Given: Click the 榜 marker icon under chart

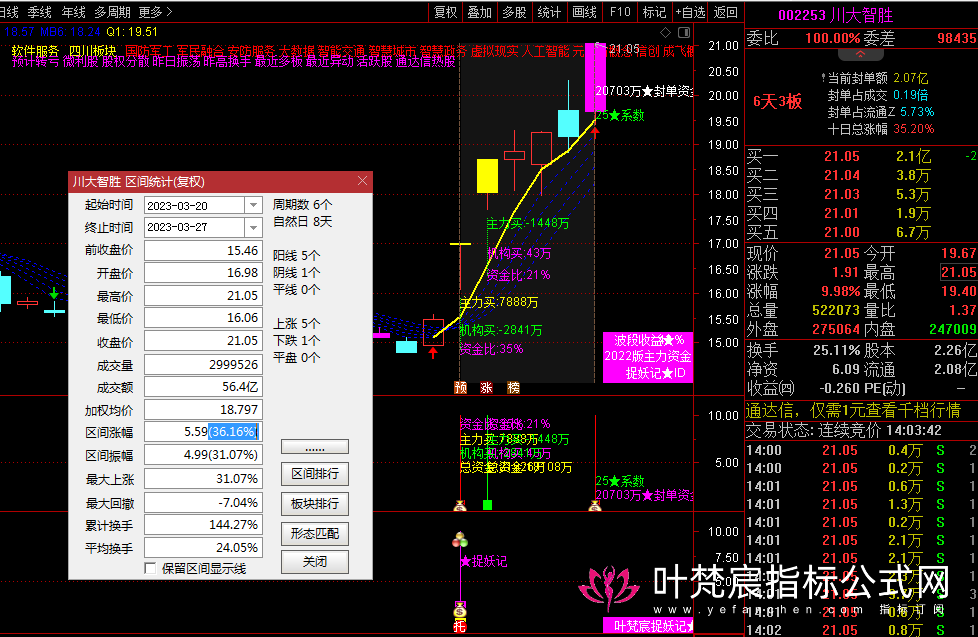Looking at the screenshot, I should [513, 387].
